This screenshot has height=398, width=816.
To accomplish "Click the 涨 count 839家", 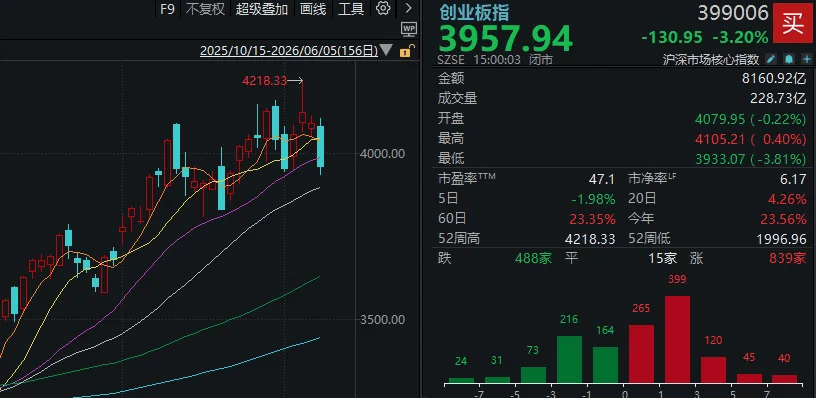I will point(787,258).
